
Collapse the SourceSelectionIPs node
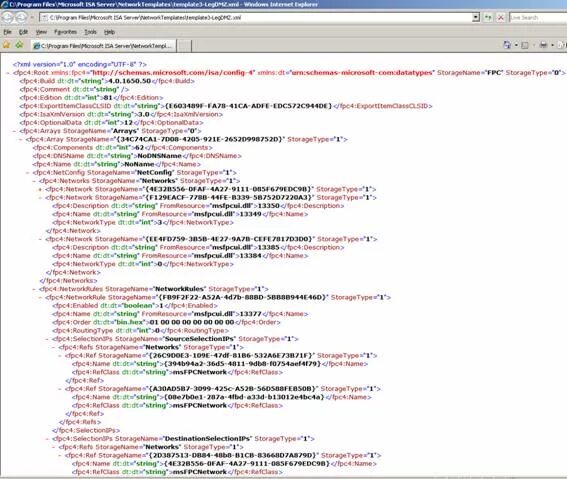(47, 339)
